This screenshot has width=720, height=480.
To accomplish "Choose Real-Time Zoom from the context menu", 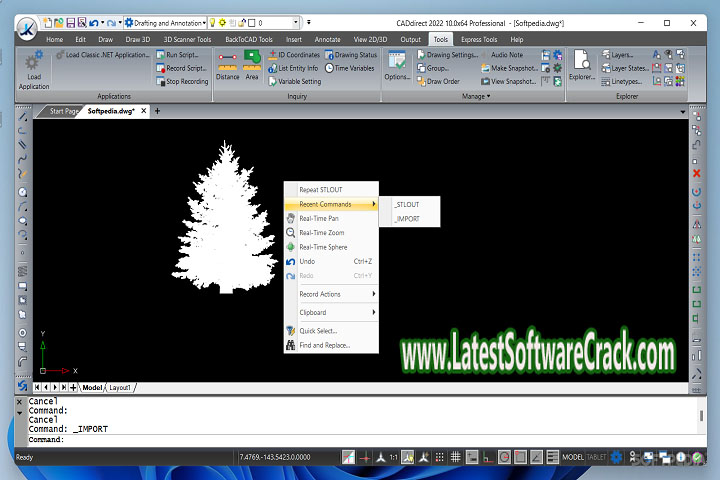I will pos(321,232).
